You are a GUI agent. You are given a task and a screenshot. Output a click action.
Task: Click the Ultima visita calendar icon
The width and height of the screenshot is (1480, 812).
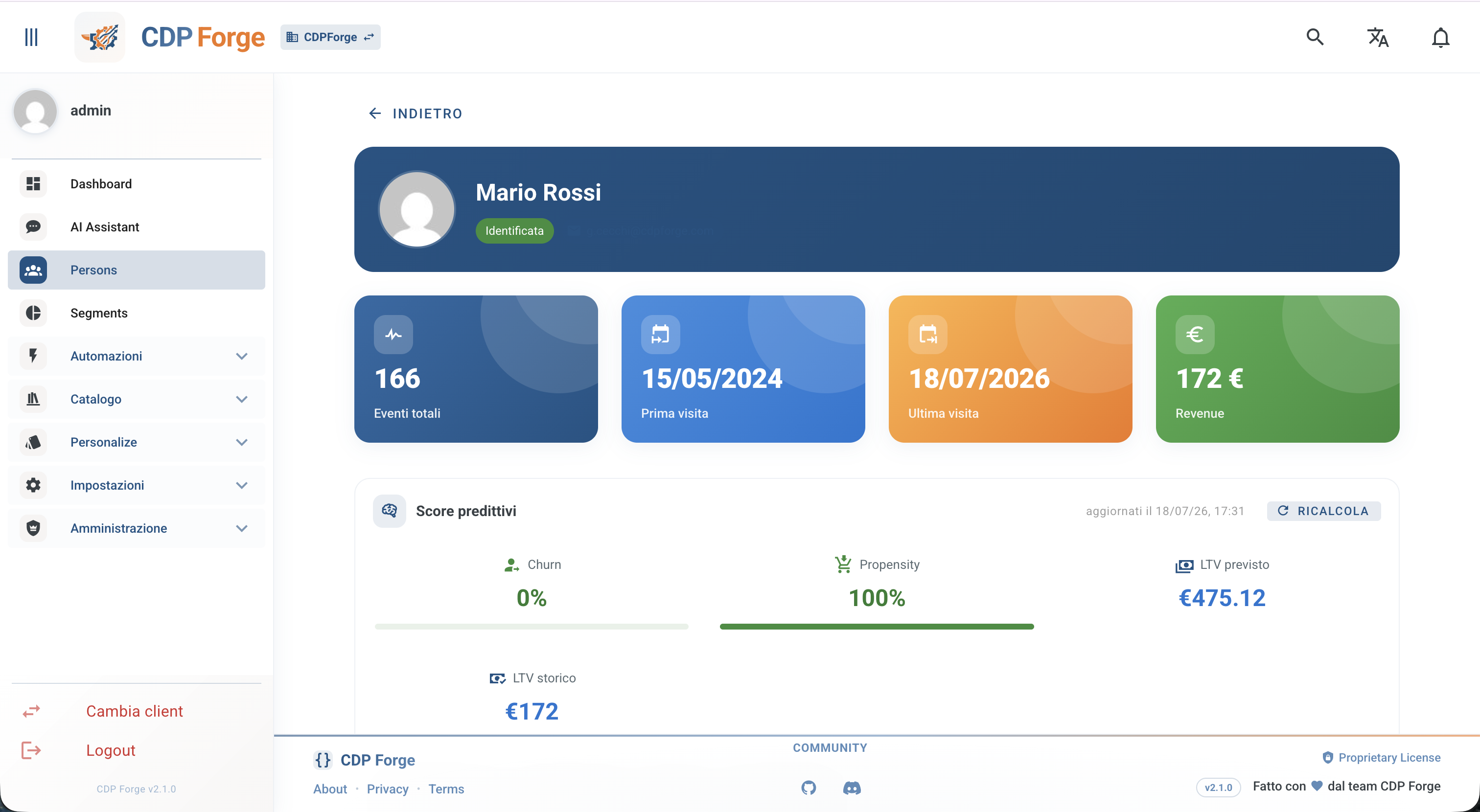928,334
